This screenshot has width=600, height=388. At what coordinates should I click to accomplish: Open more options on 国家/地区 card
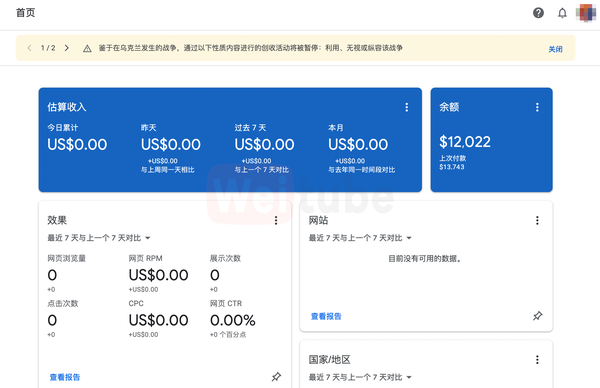coord(537,359)
